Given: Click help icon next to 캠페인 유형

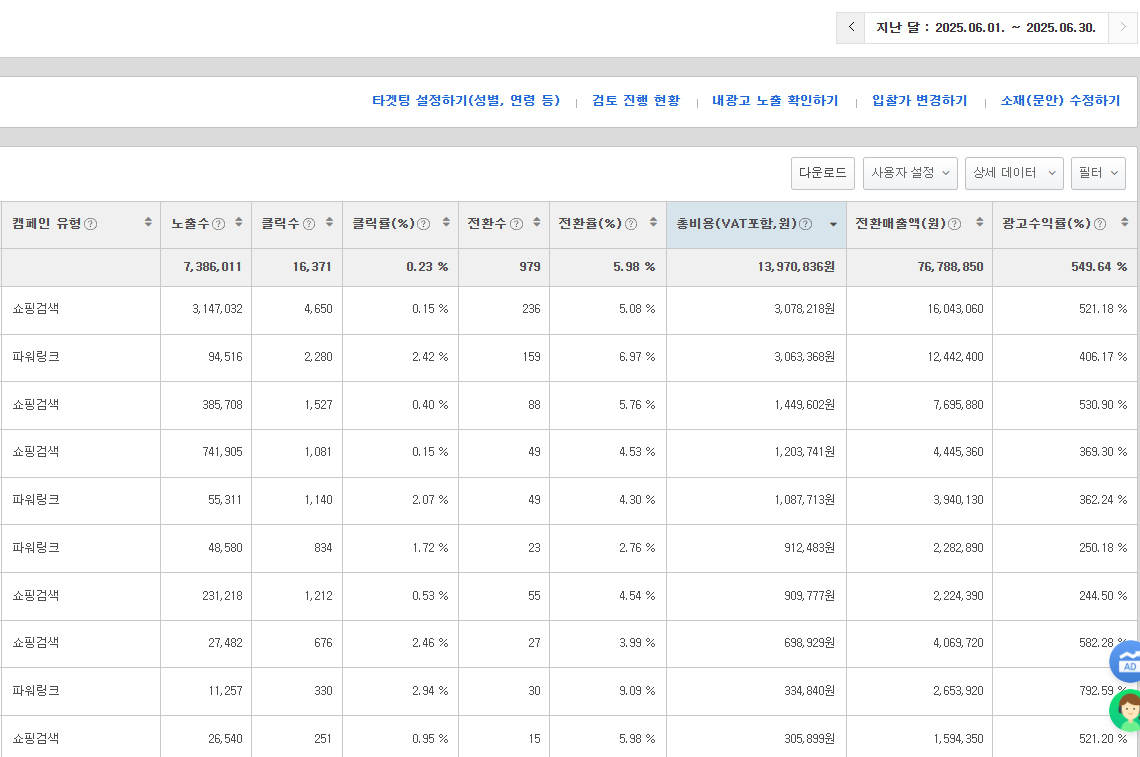Looking at the screenshot, I should click(x=91, y=224).
